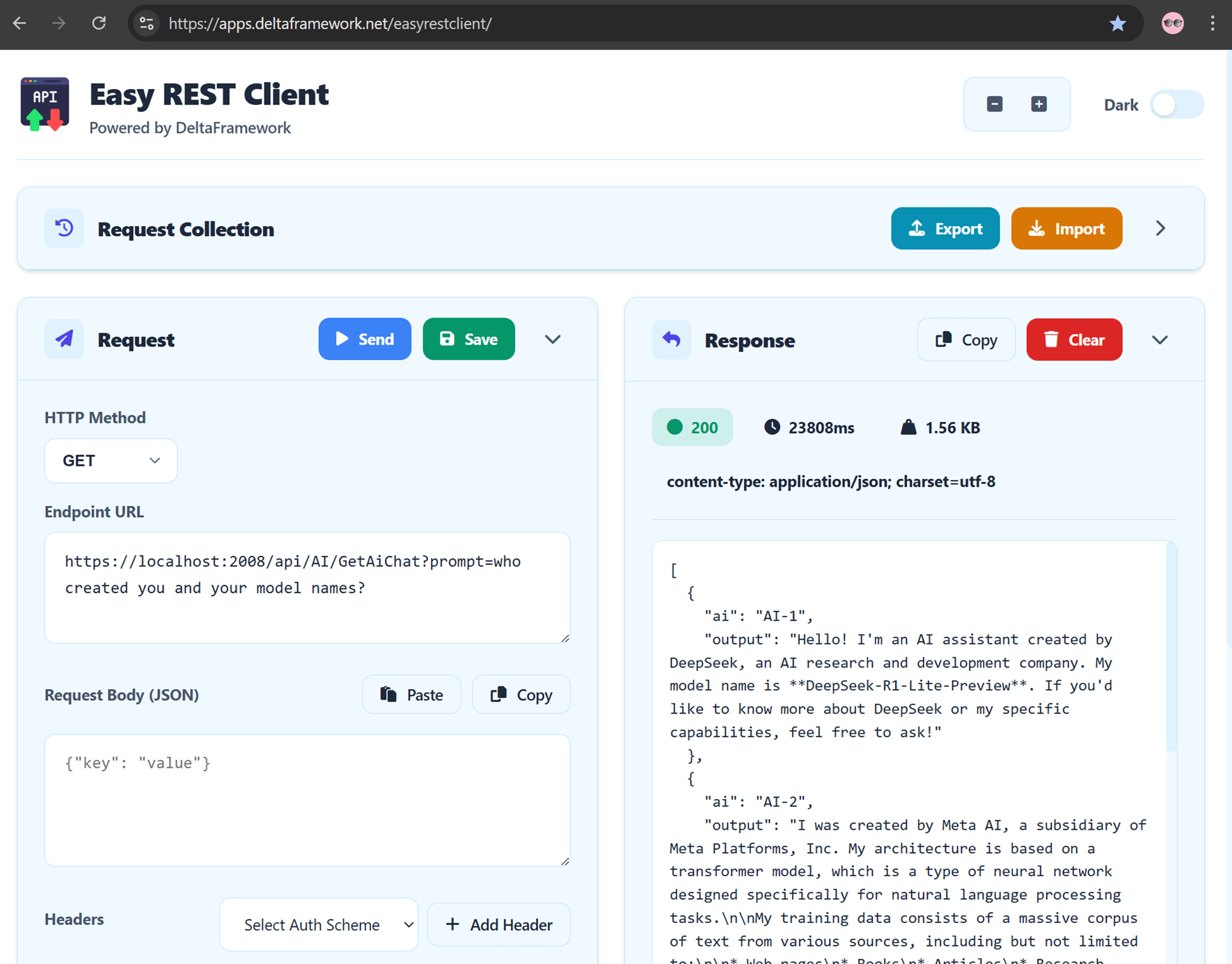Click the Response reply arrow icon
This screenshot has height=964, width=1232.
[671, 340]
